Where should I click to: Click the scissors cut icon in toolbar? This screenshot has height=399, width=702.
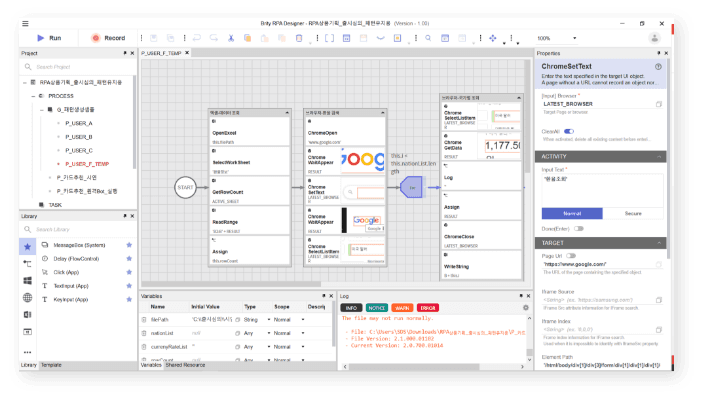coord(231,38)
